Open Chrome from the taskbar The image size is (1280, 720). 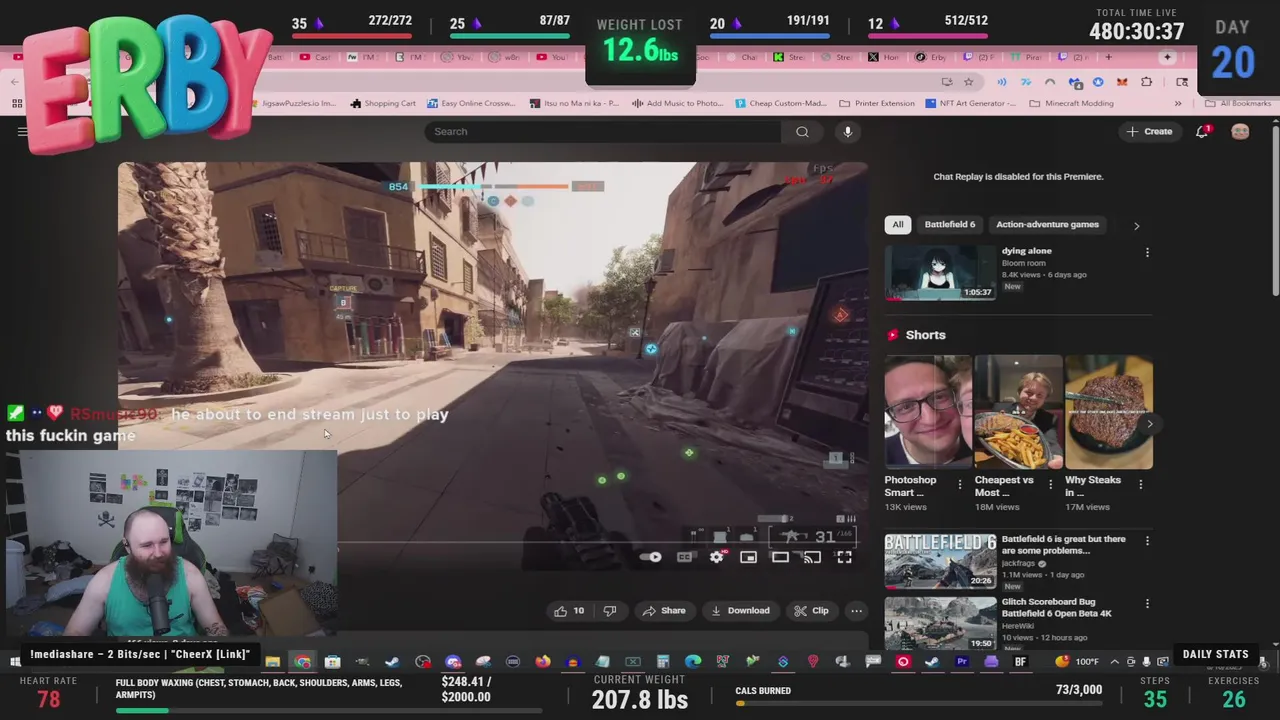[x=302, y=661]
